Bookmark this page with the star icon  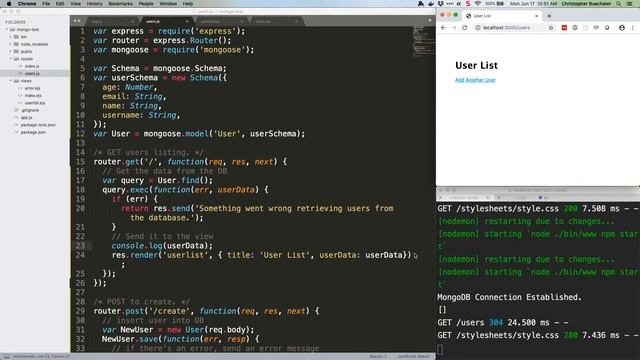pyautogui.click(x=551, y=28)
